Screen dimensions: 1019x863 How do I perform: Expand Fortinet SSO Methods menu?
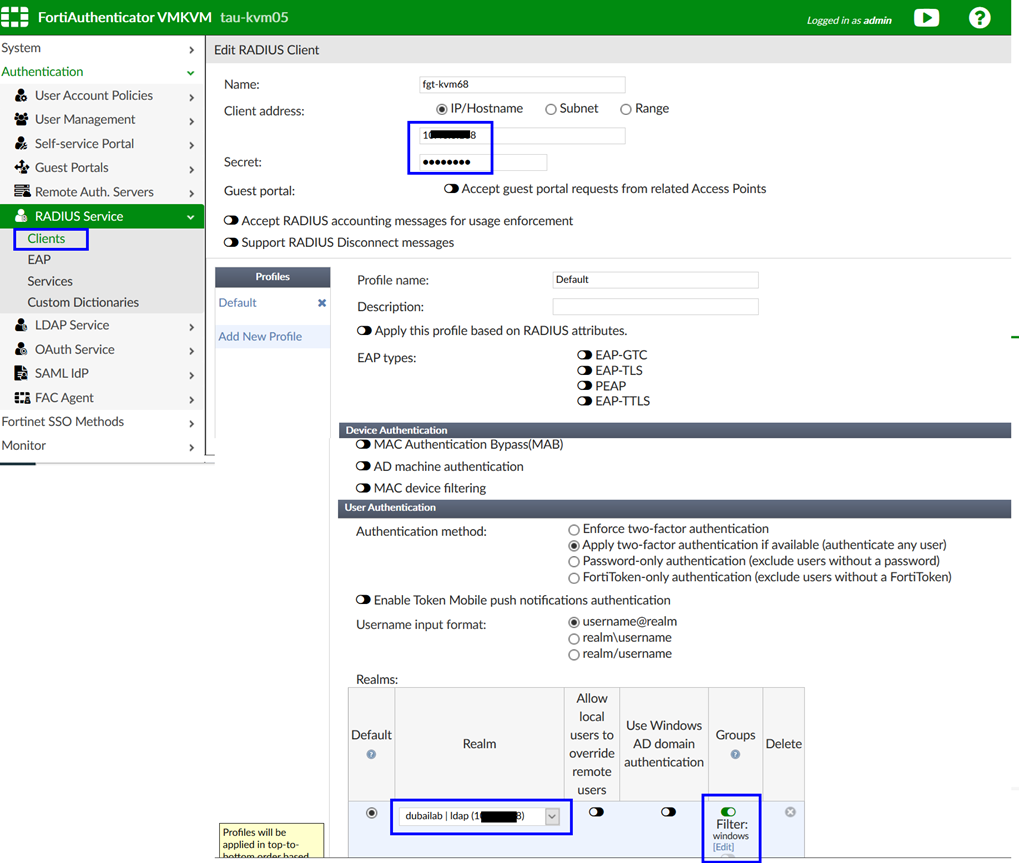pos(191,424)
